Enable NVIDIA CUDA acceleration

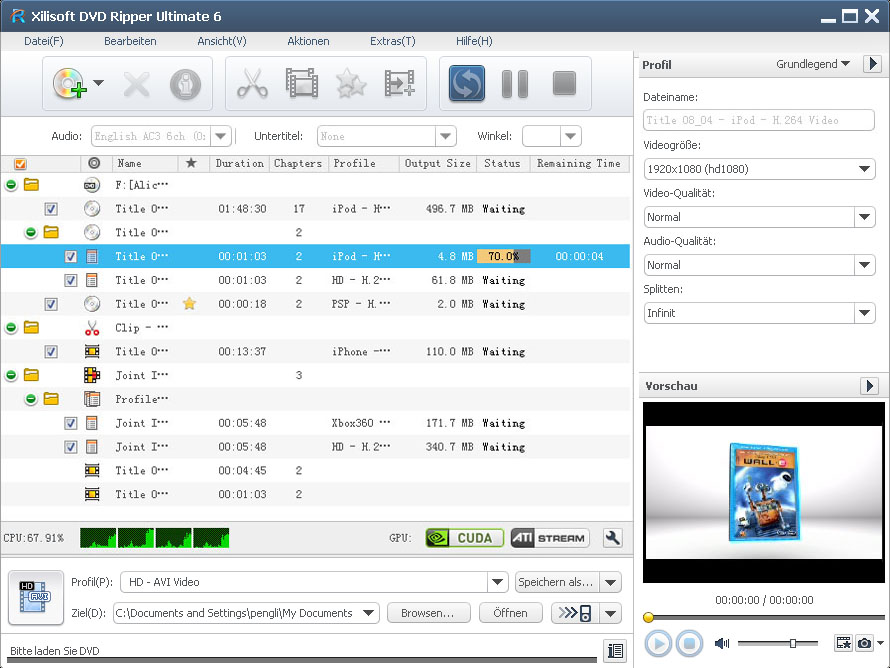pyautogui.click(x=464, y=537)
